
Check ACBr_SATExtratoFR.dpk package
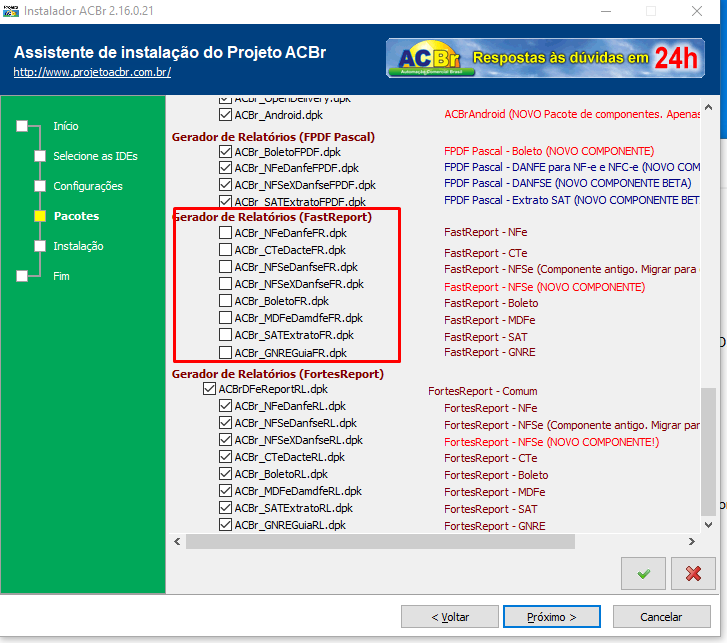pos(225,334)
